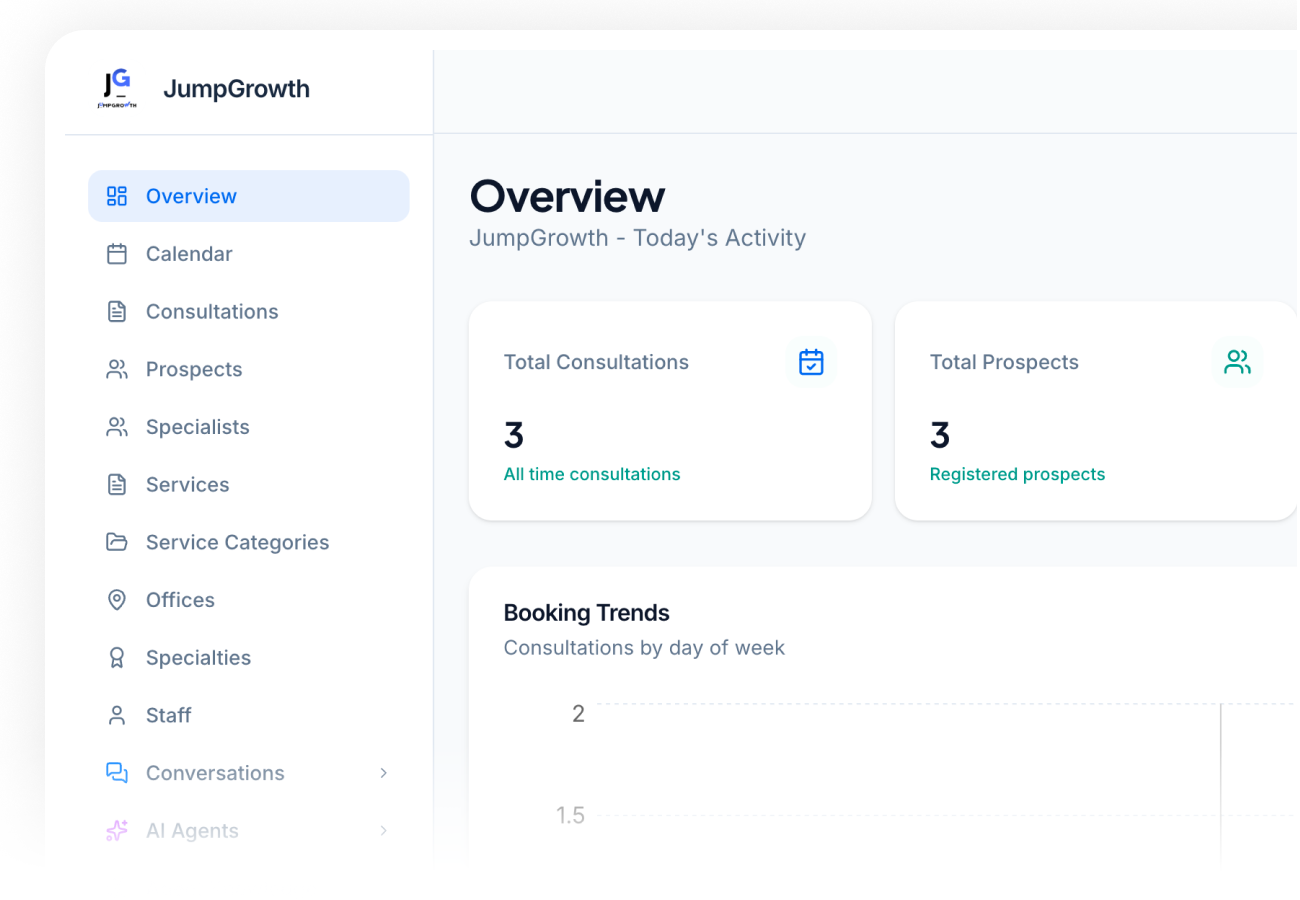This screenshot has height=900, width=1300.
Task: Click the Total Consultations calendar-check icon
Action: tap(811, 362)
